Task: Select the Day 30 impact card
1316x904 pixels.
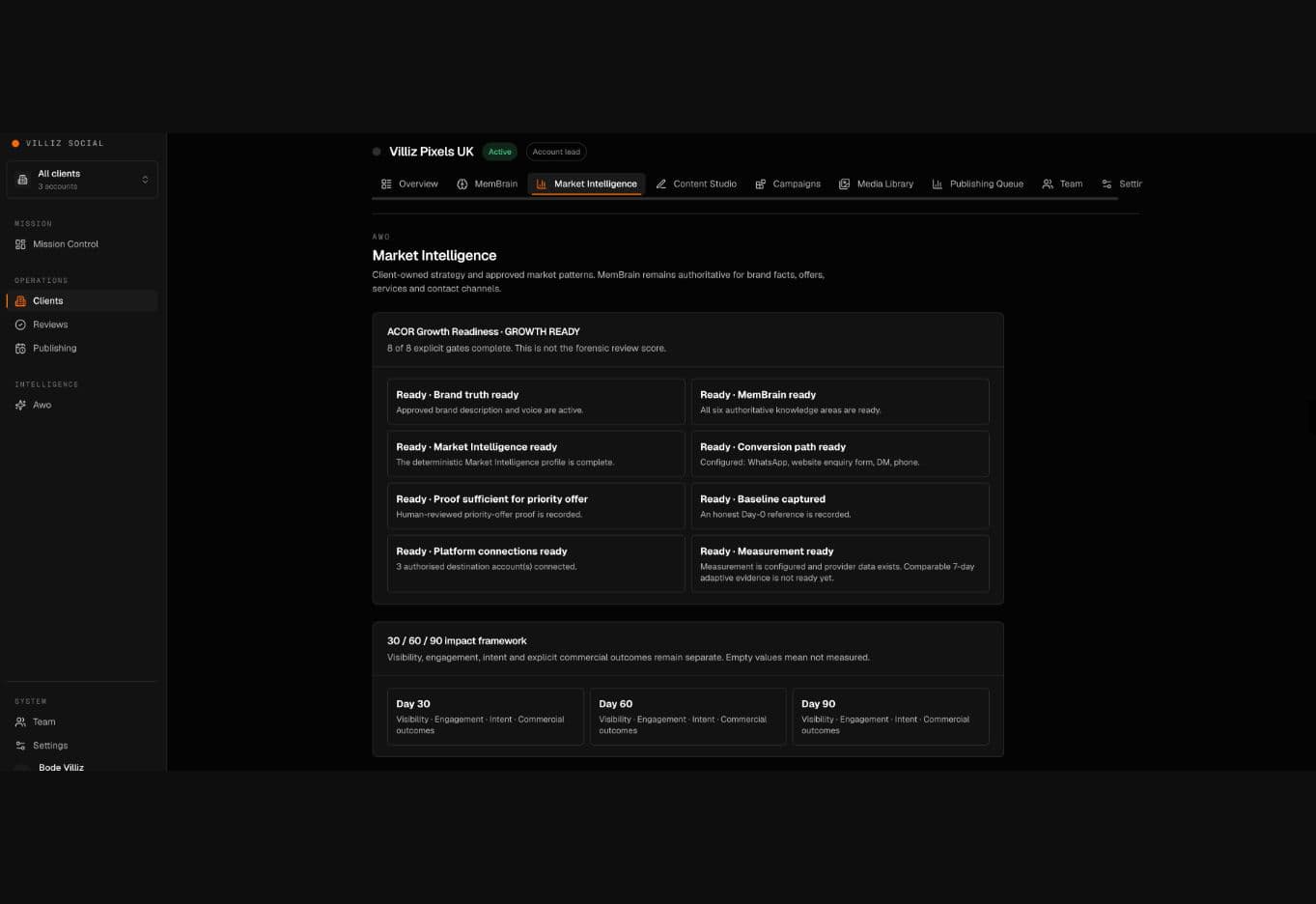Action: click(486, 717)
